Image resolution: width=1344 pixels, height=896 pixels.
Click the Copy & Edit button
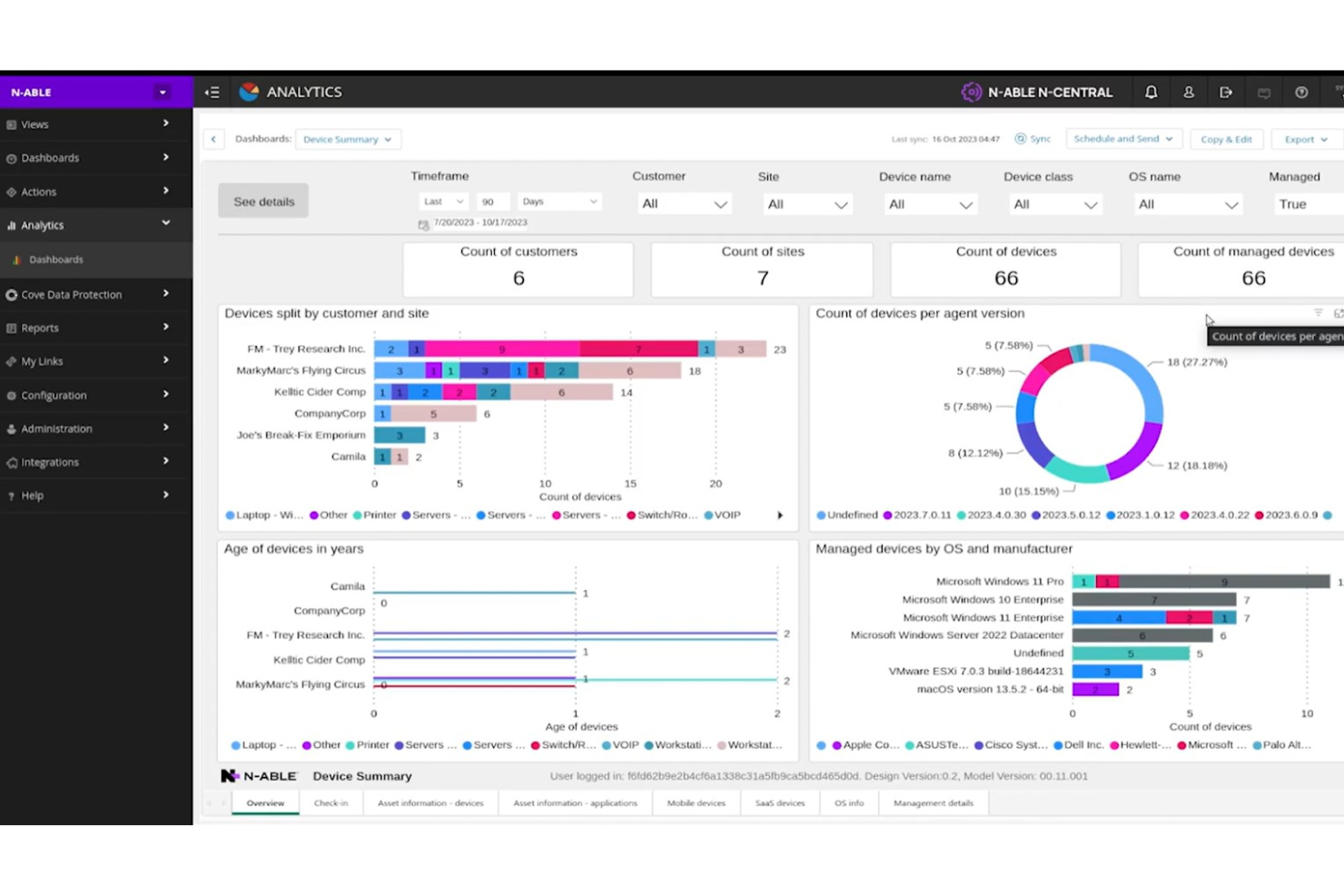(x=1226, y=140)
